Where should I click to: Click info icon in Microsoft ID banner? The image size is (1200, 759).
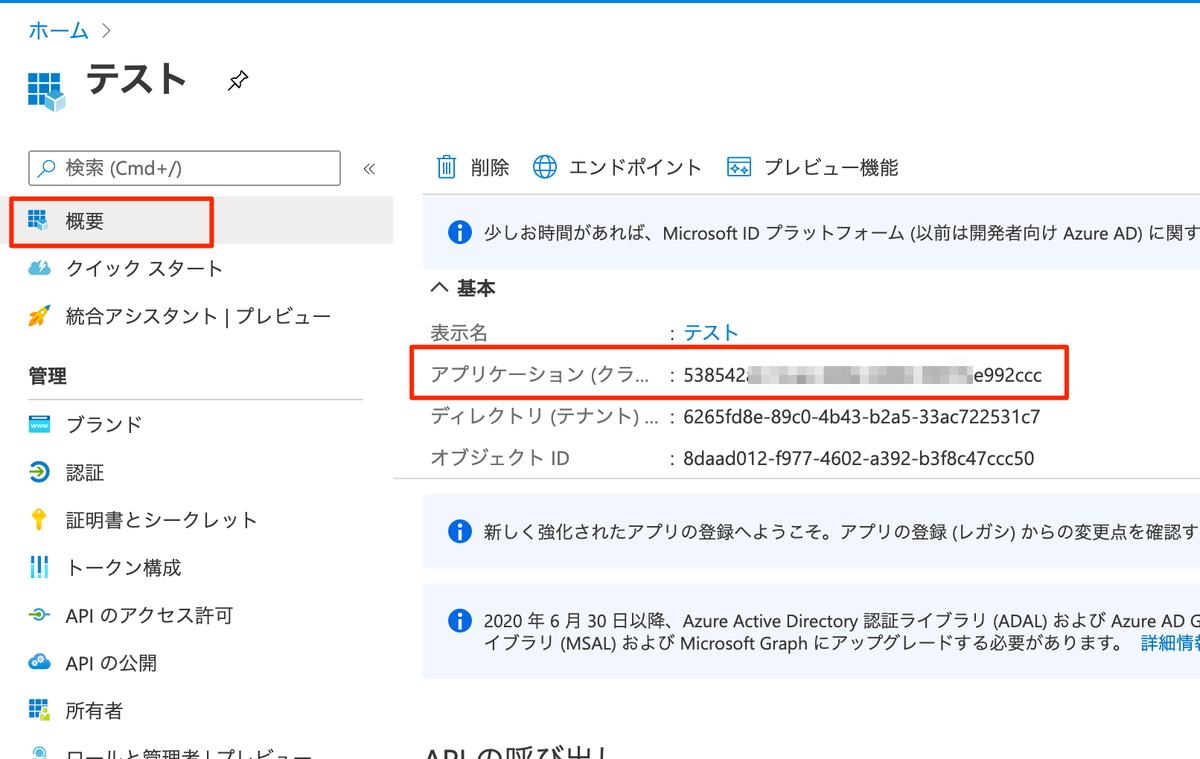coord(459,232)
